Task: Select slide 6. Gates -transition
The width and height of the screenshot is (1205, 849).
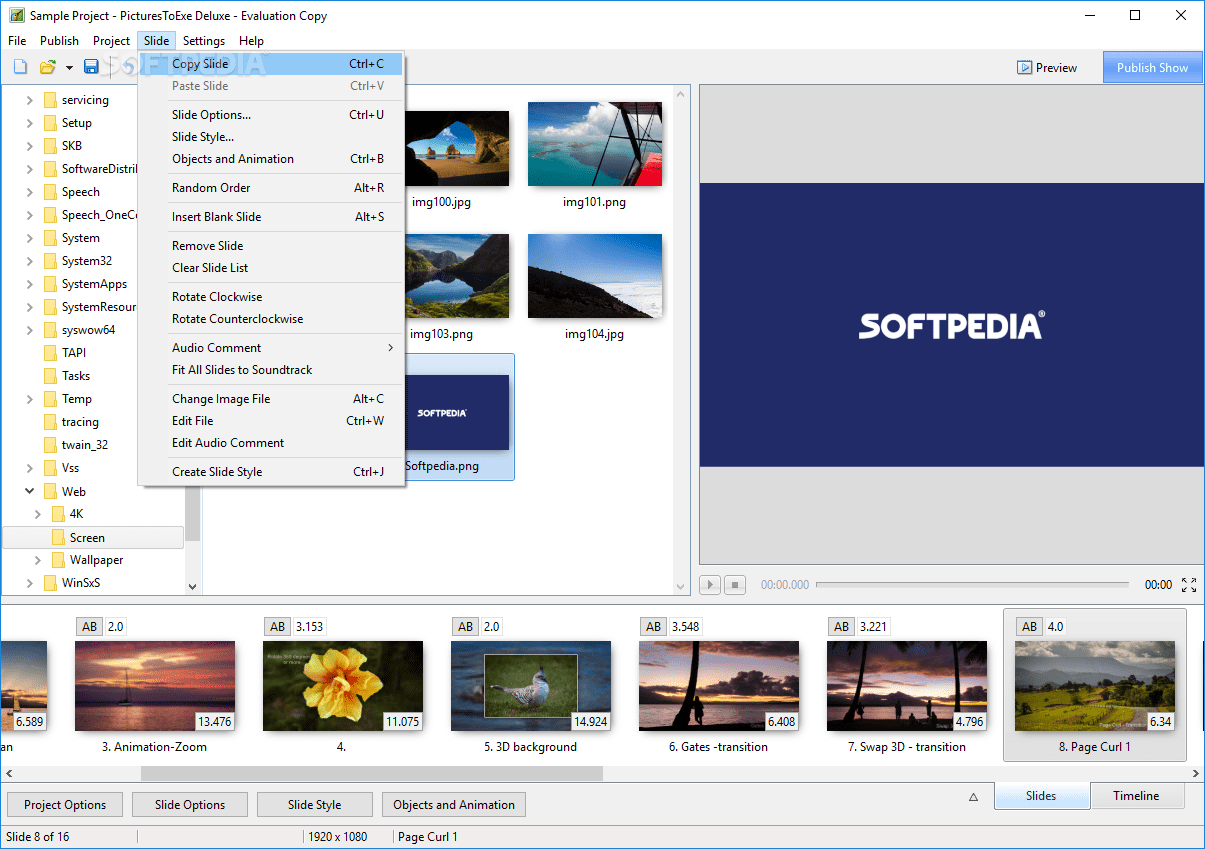Action: [x=719, y=686]
